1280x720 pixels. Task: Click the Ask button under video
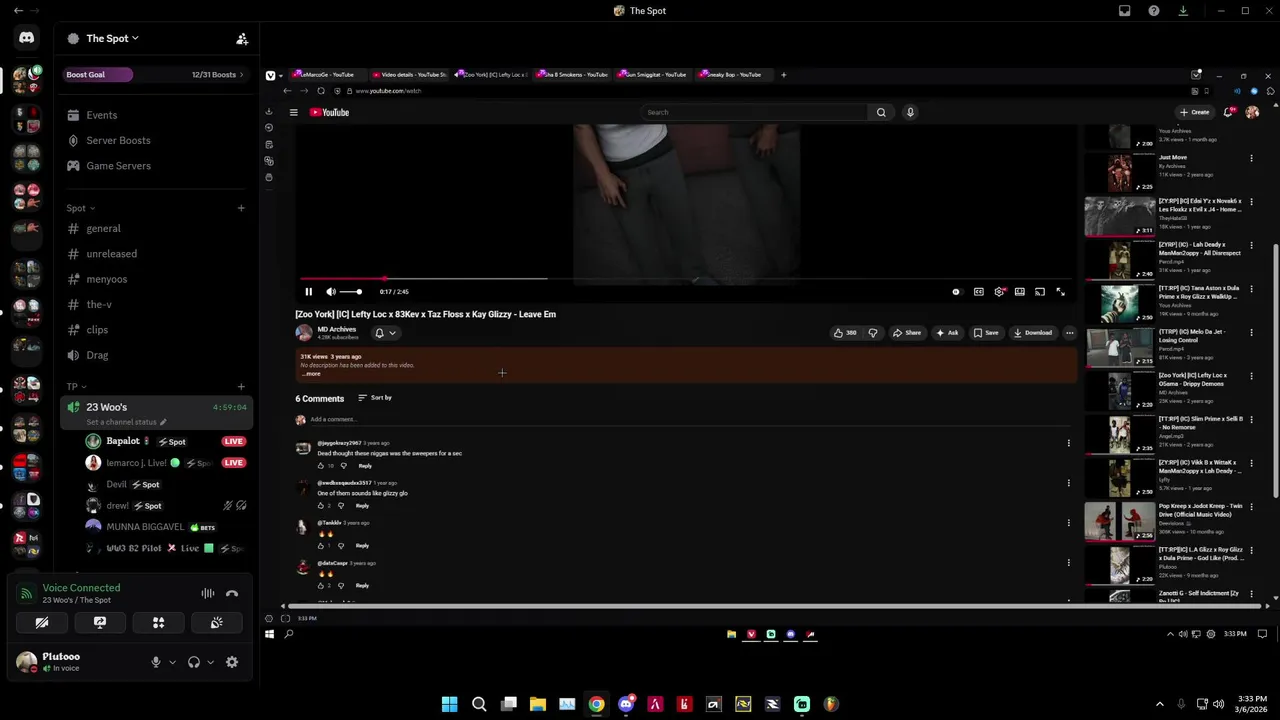click(x=947, y=333)
